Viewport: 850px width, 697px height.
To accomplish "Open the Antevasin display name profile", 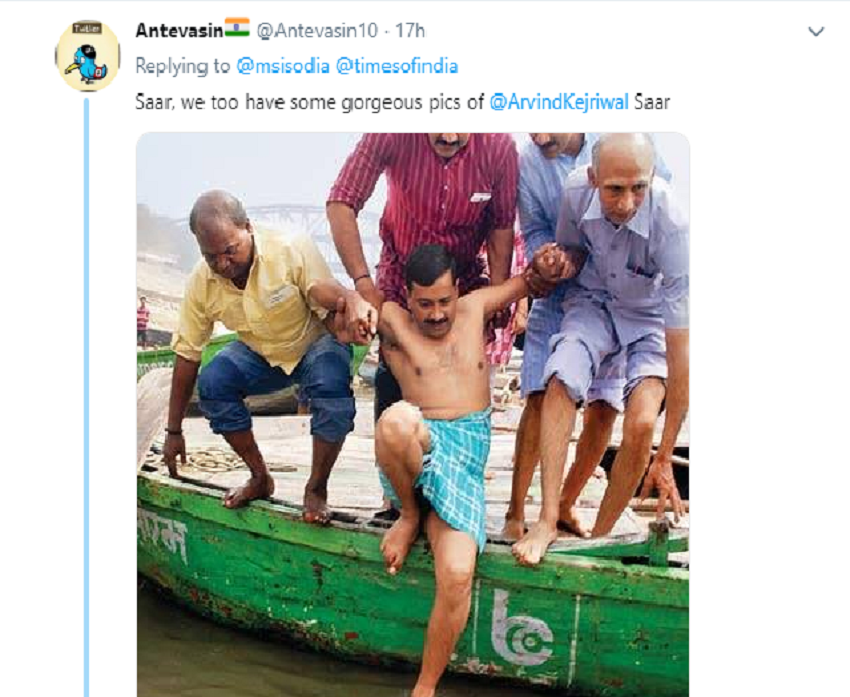I will coord(178,30).
